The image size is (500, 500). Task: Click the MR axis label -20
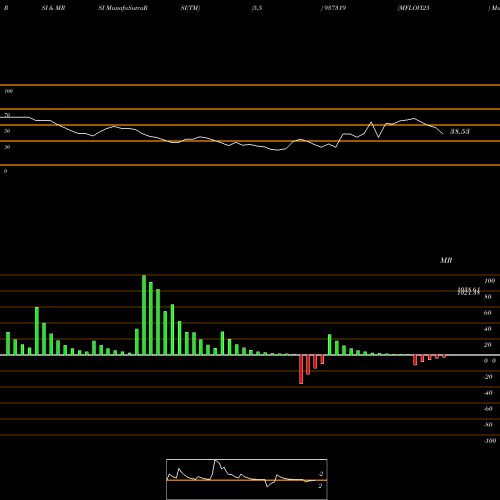[x=488, y=377]
